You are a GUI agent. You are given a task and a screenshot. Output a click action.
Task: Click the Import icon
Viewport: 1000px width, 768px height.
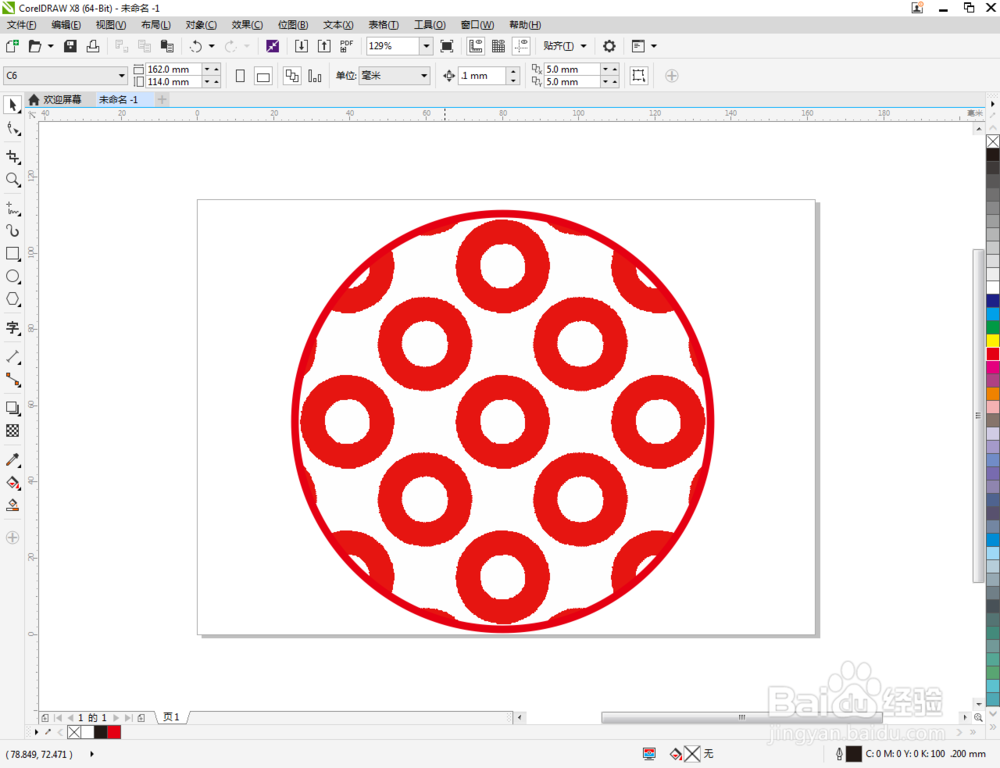301,46
